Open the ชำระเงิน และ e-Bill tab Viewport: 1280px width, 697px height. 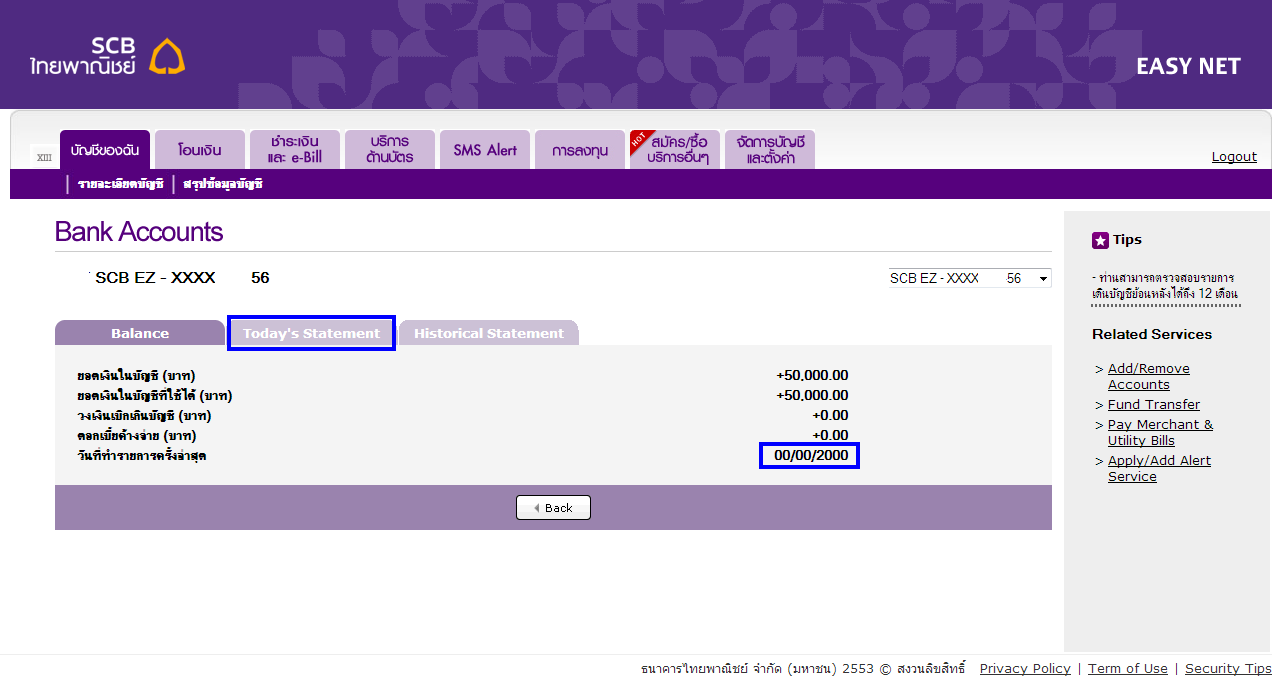[295, 150]
